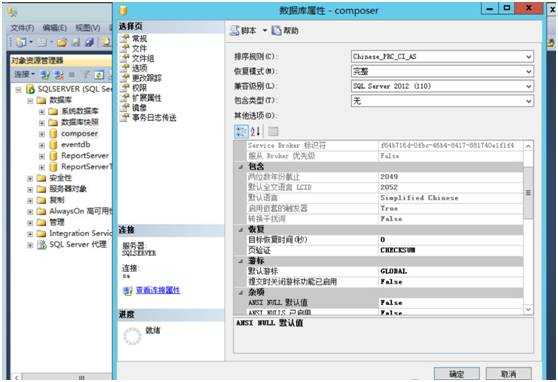
Task: Select the 目标恢复时间(秒) row
Action: (x=385, y=240)
